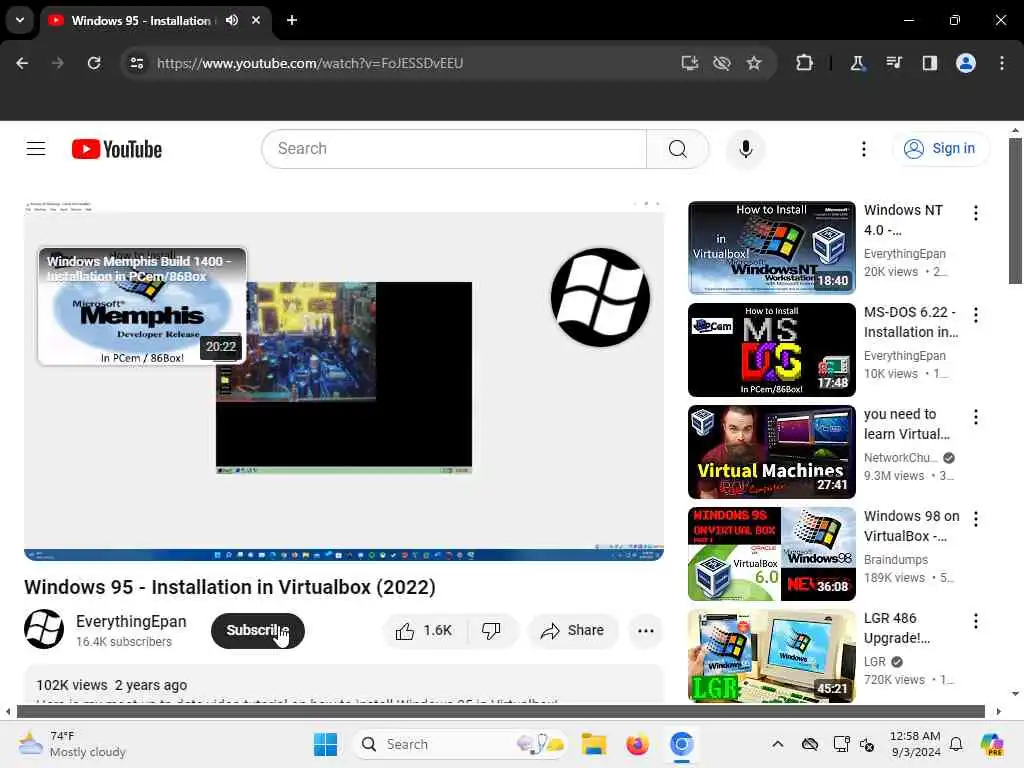Mute the tab using the speaker icon

coord(232,20)
